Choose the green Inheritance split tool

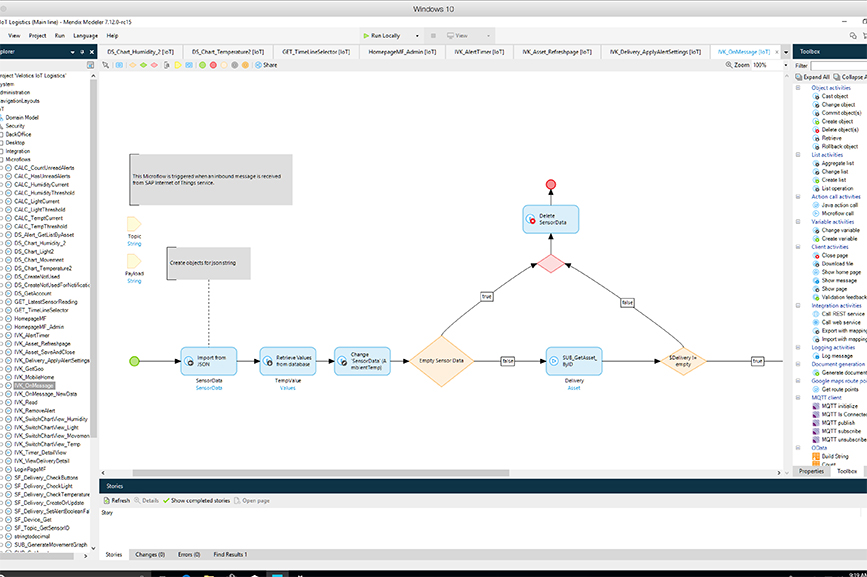[143, 65]
